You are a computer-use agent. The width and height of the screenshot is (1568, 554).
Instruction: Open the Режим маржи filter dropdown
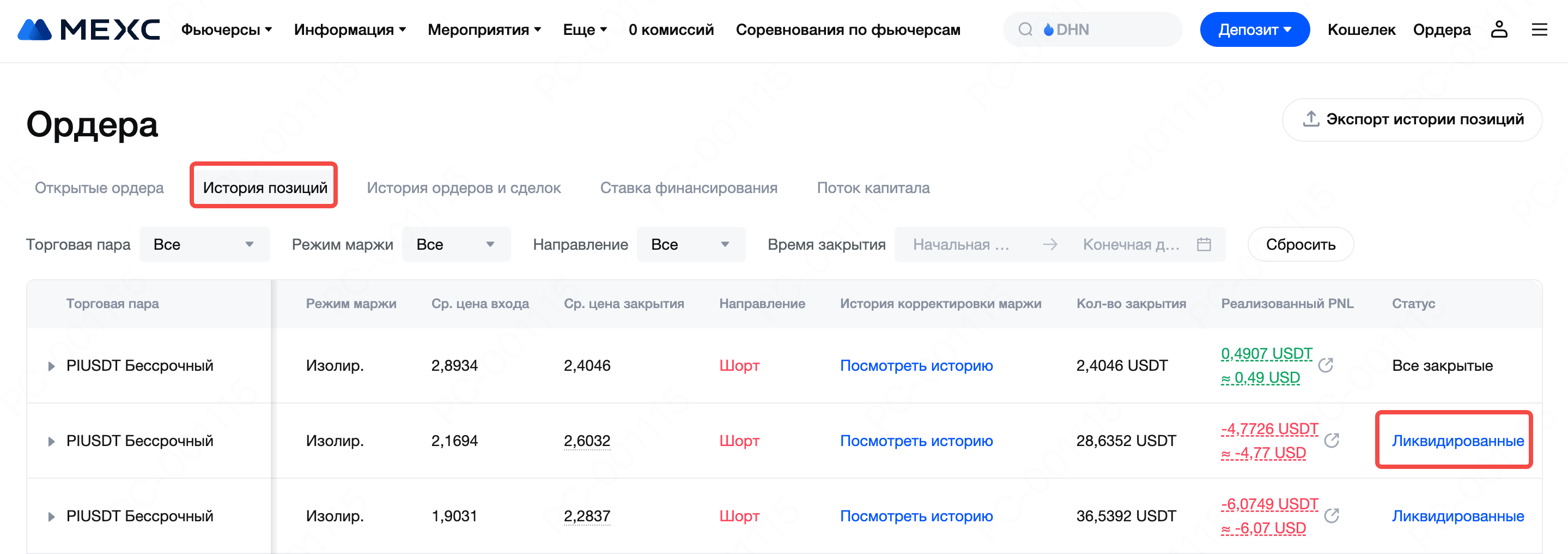(456, 244)
